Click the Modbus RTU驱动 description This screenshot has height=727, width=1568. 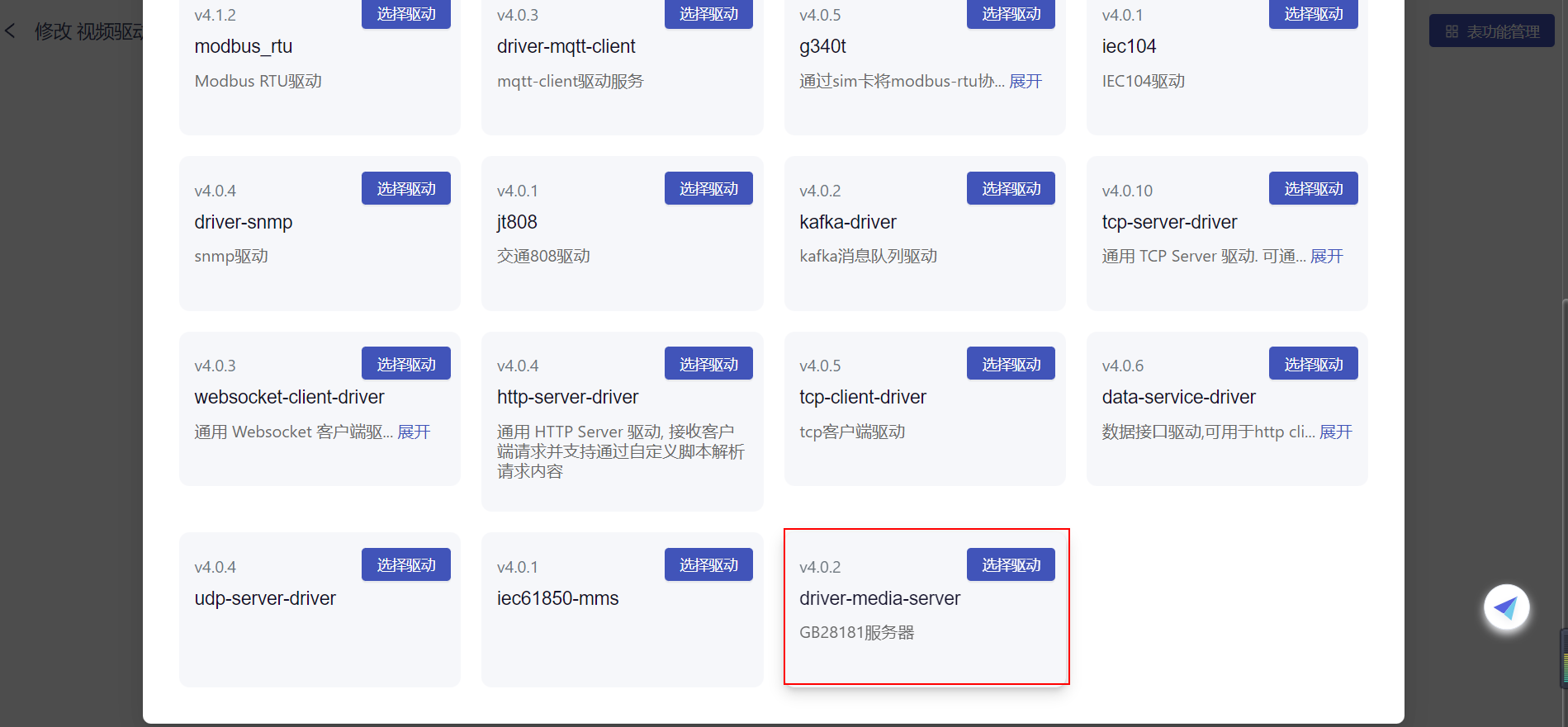click(258, 81)
